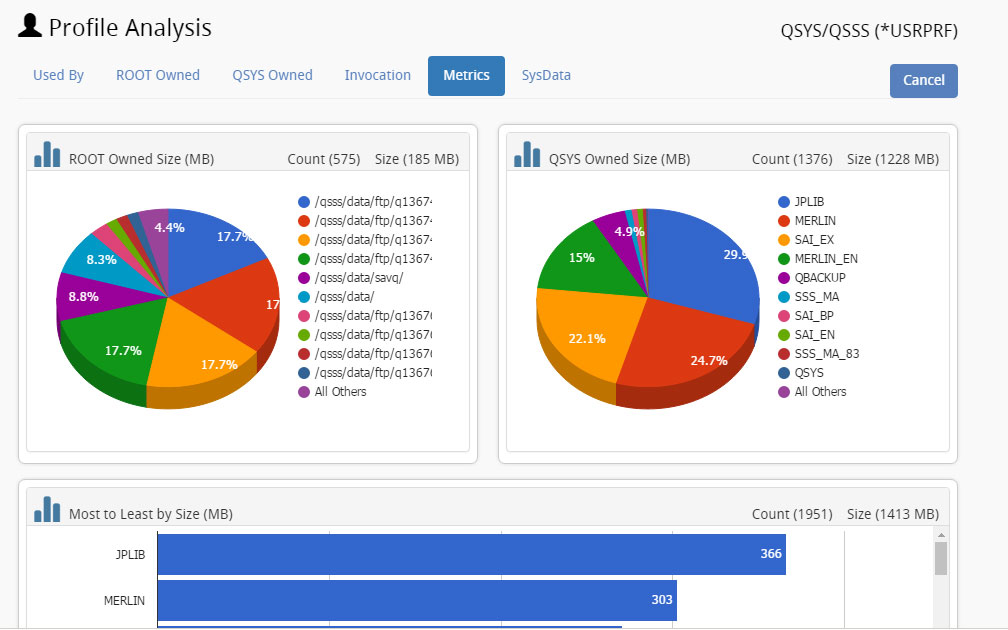Click the bar chart icon for ROOT Owned Size

click(47, 154)
